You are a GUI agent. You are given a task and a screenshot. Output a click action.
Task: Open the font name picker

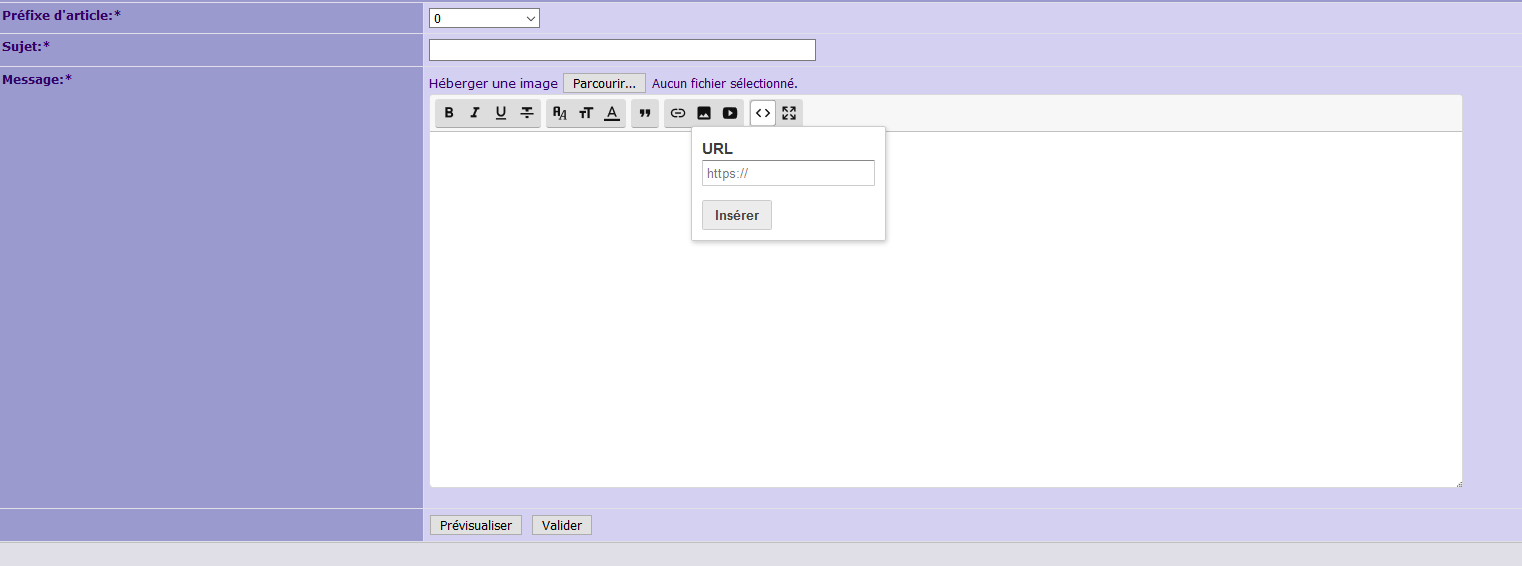560,113
